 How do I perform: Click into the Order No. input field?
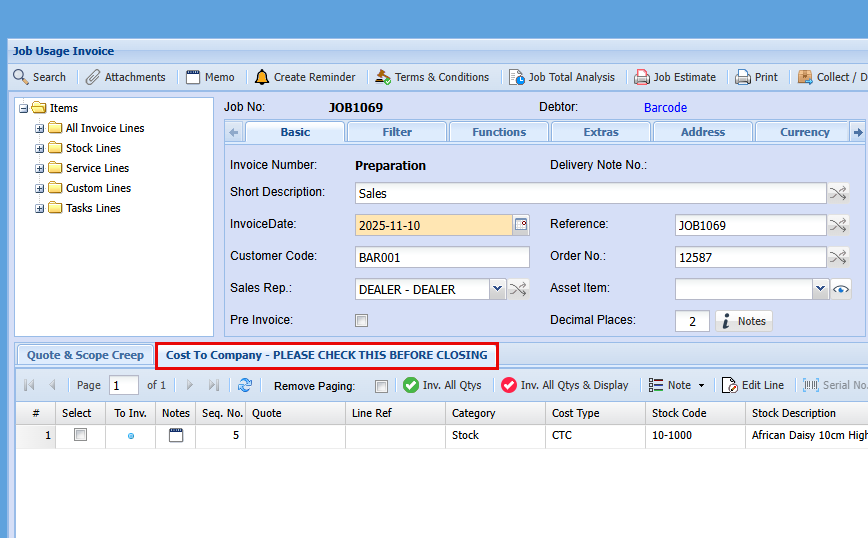pos(750,257)
